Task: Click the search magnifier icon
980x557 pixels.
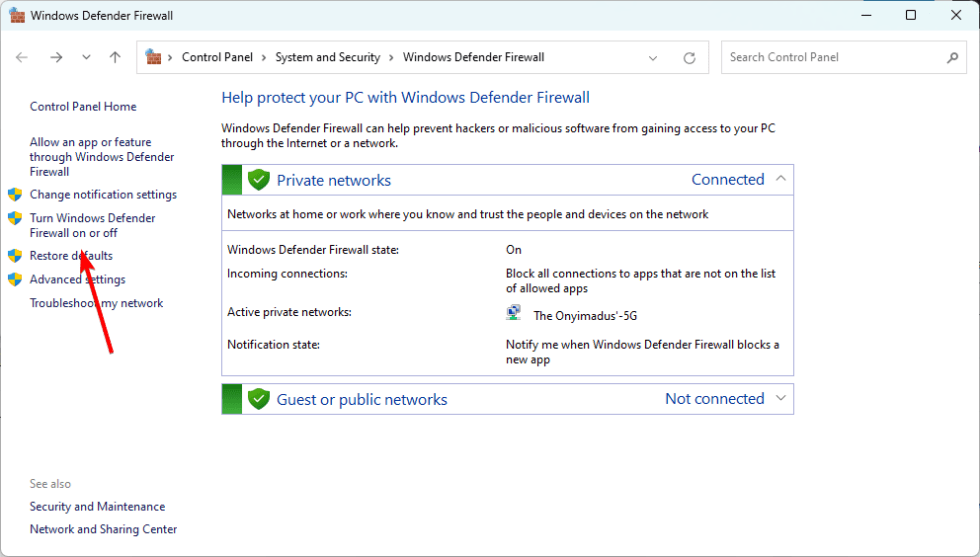Action: pos(953,58)
